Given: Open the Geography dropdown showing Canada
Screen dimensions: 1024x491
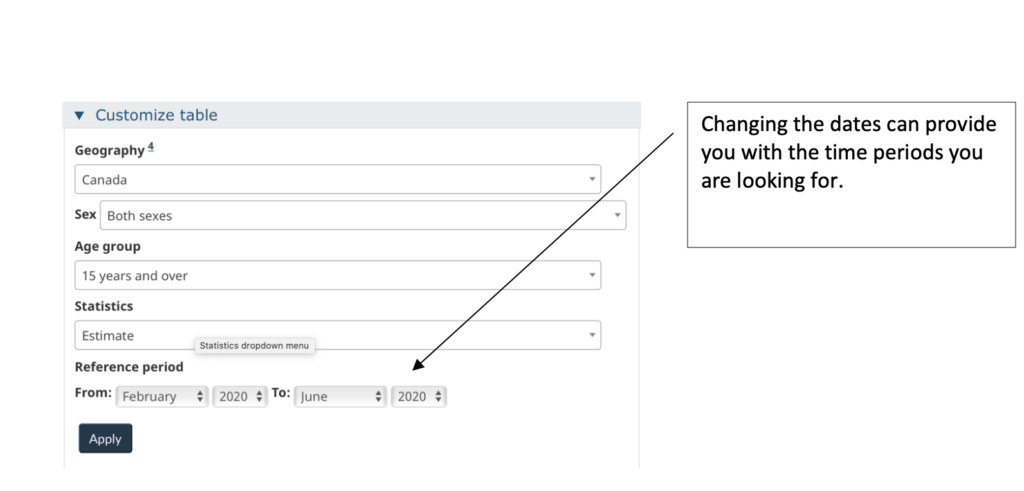Looking at the screenshot, I should [x=337, y=180].
